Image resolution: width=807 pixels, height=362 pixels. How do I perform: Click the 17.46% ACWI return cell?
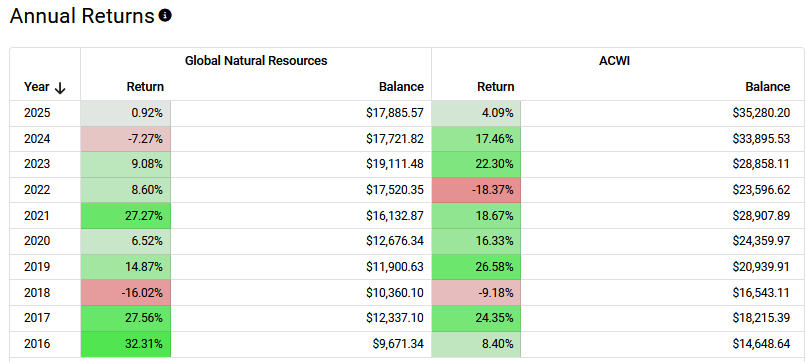(x=476, y=139)
